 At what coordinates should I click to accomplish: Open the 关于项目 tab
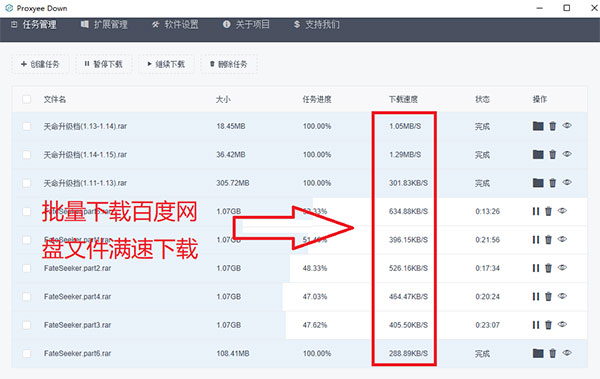click(x=246, y=25)
